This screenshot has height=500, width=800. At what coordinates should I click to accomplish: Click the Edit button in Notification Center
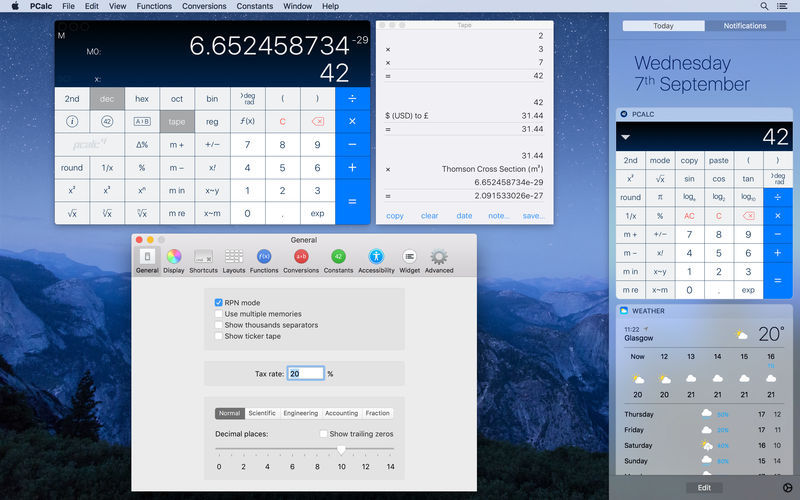(703, 487)
